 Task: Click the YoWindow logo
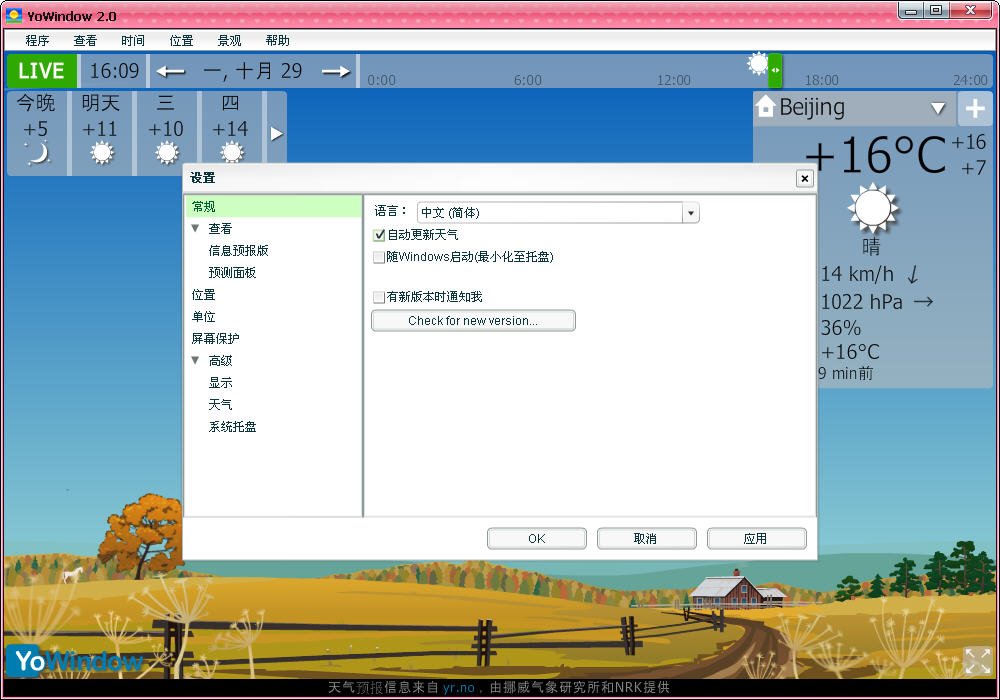(75, 660)
